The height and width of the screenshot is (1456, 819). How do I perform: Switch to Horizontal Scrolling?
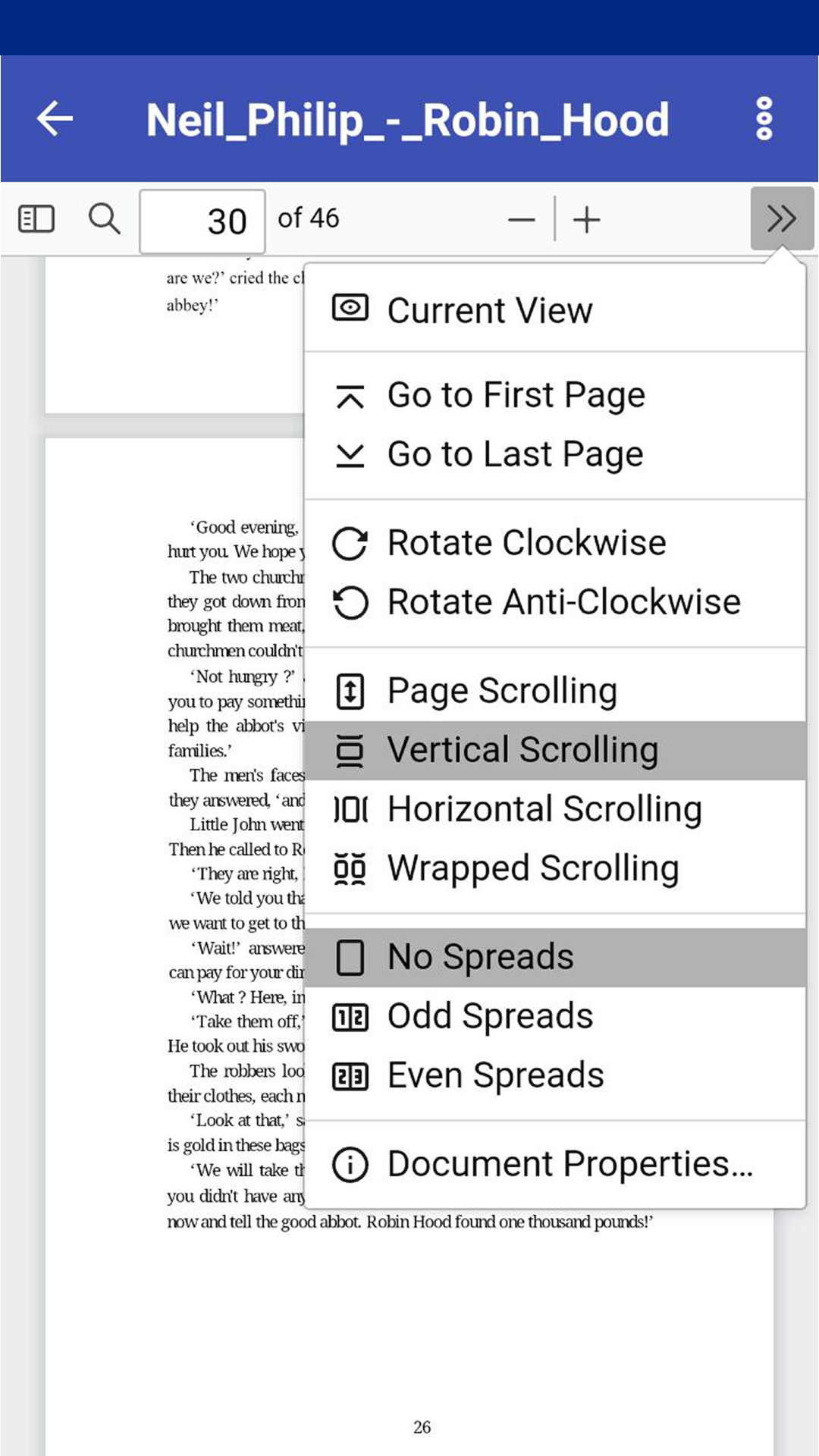(555, 809)
